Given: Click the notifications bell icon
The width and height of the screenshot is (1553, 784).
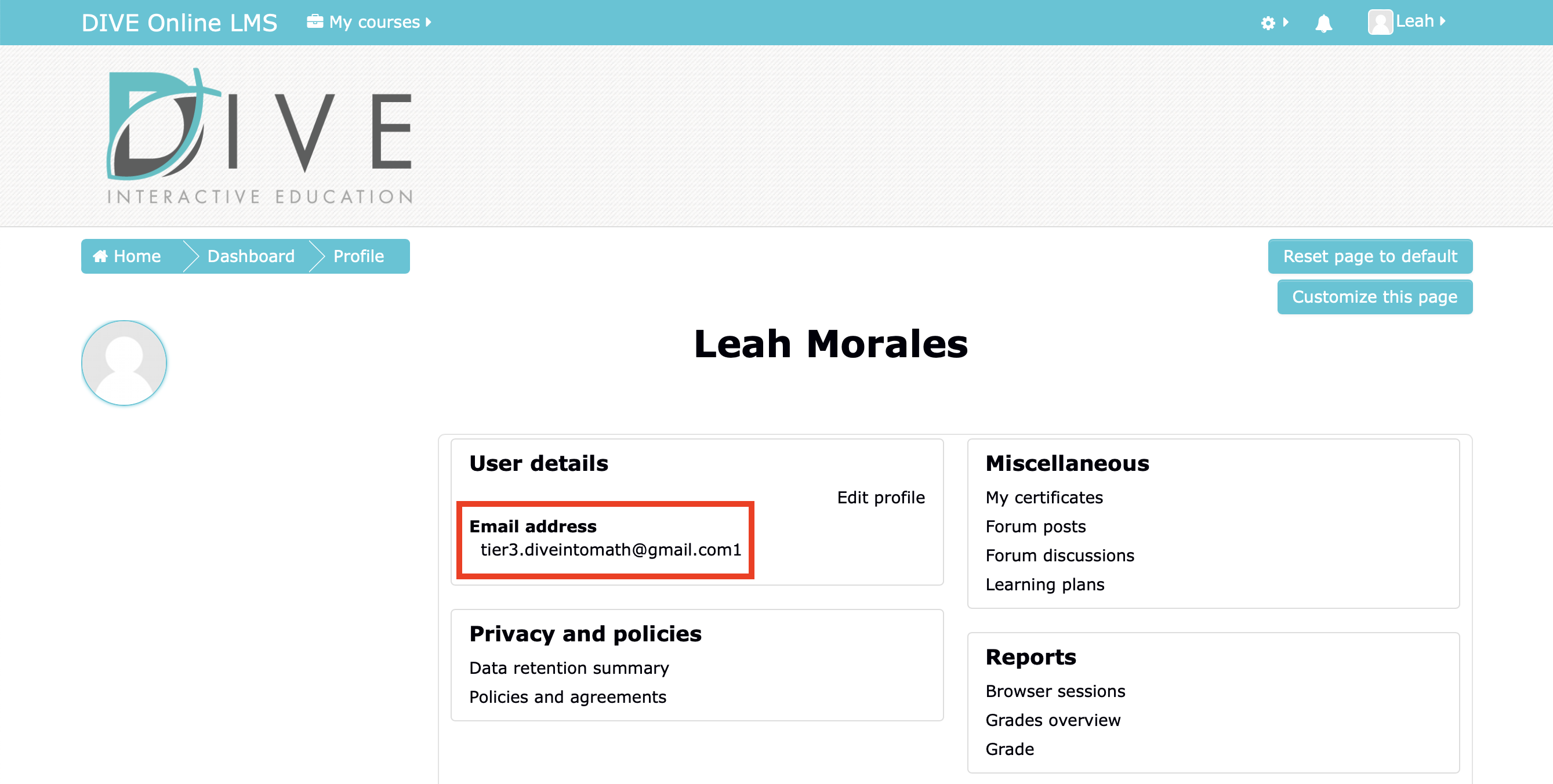Looking at the screenshot, I should pos(1323,24).
